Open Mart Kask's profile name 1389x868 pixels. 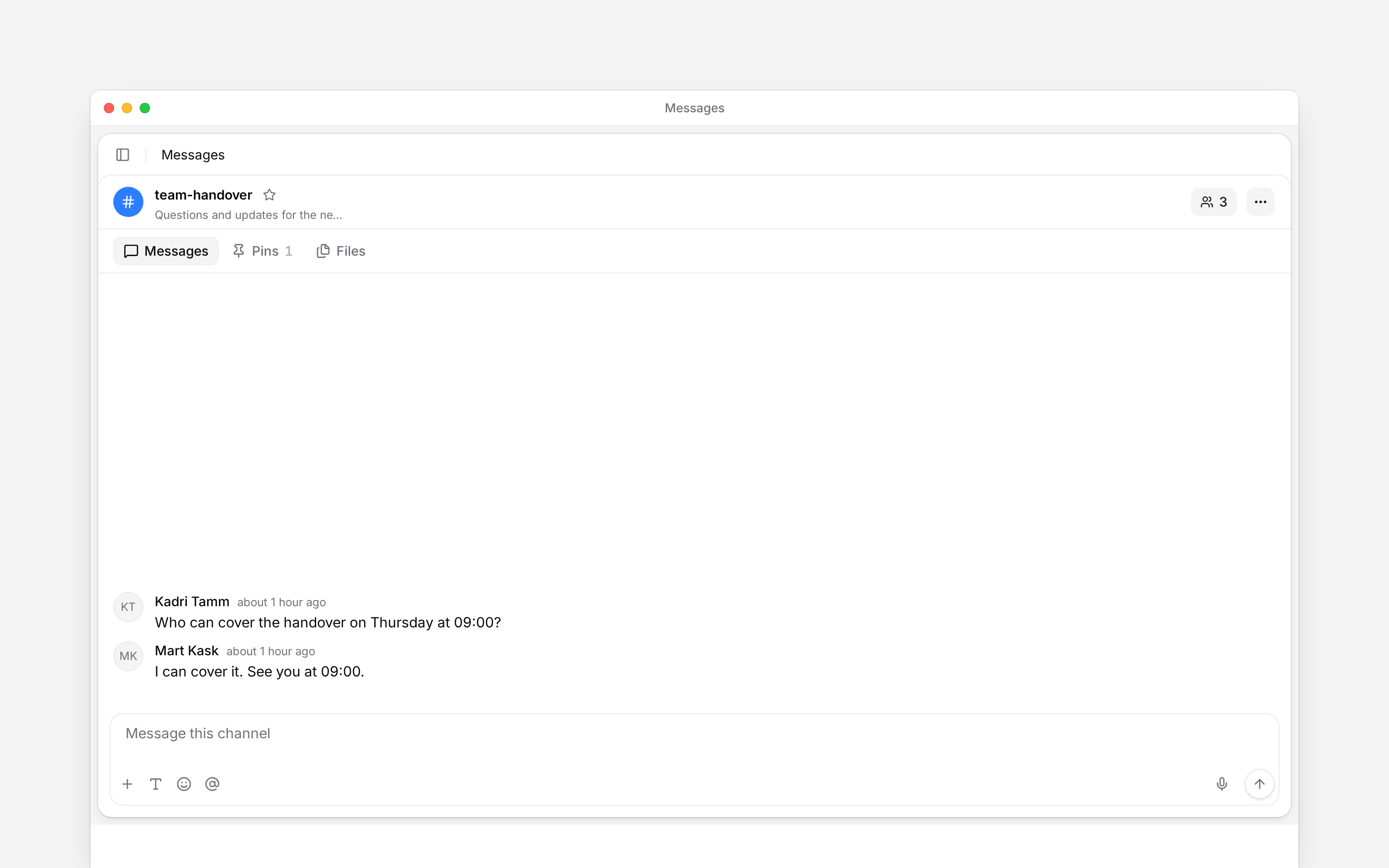coord(186,651)
